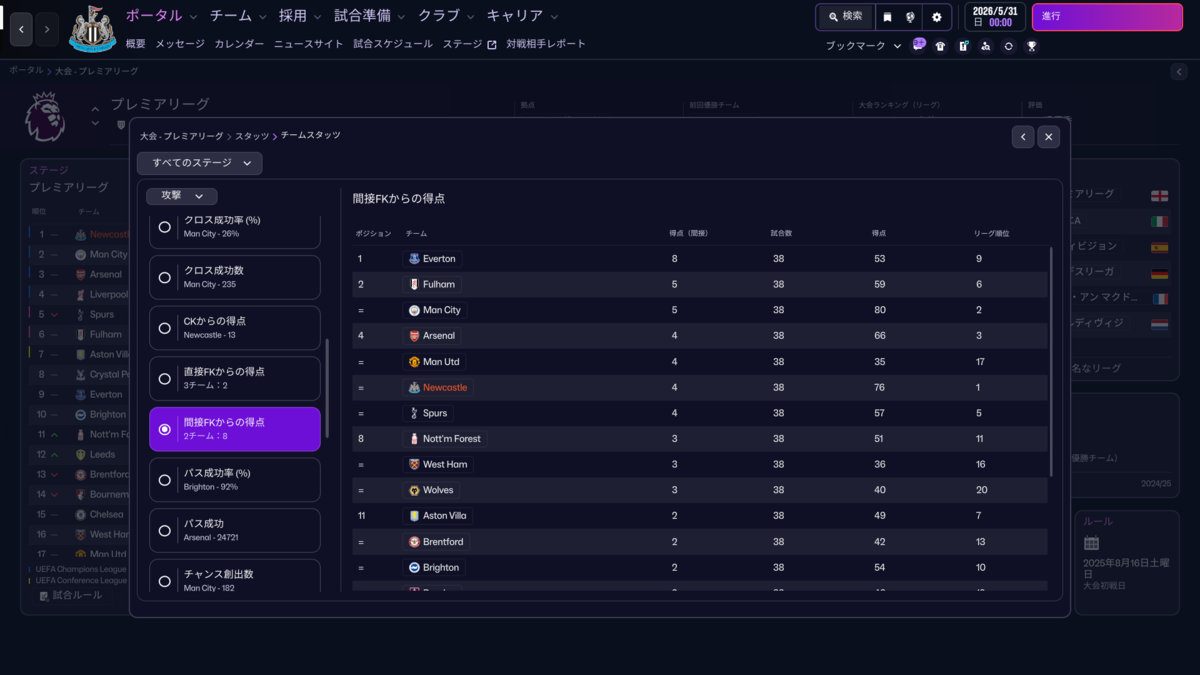Image resolution: width=1200 pixels, height=675 pixels.
Task: Open the globe icon in the top toolbar
Action: [911, 17]
